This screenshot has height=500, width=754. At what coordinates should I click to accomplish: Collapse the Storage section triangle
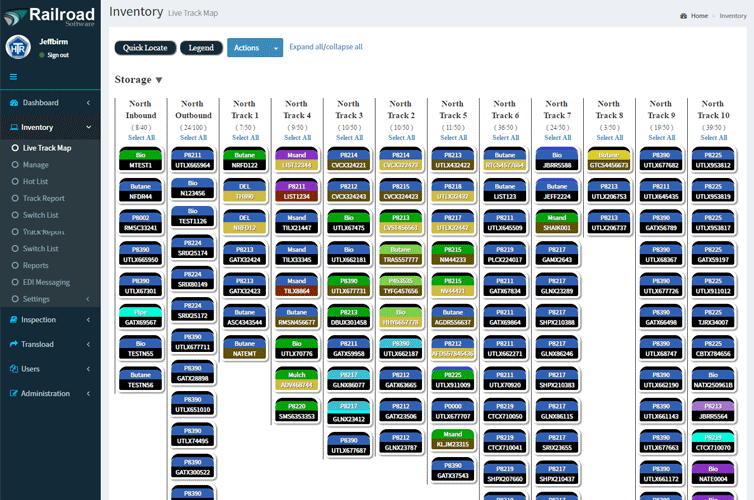click(x=158, y=80)
